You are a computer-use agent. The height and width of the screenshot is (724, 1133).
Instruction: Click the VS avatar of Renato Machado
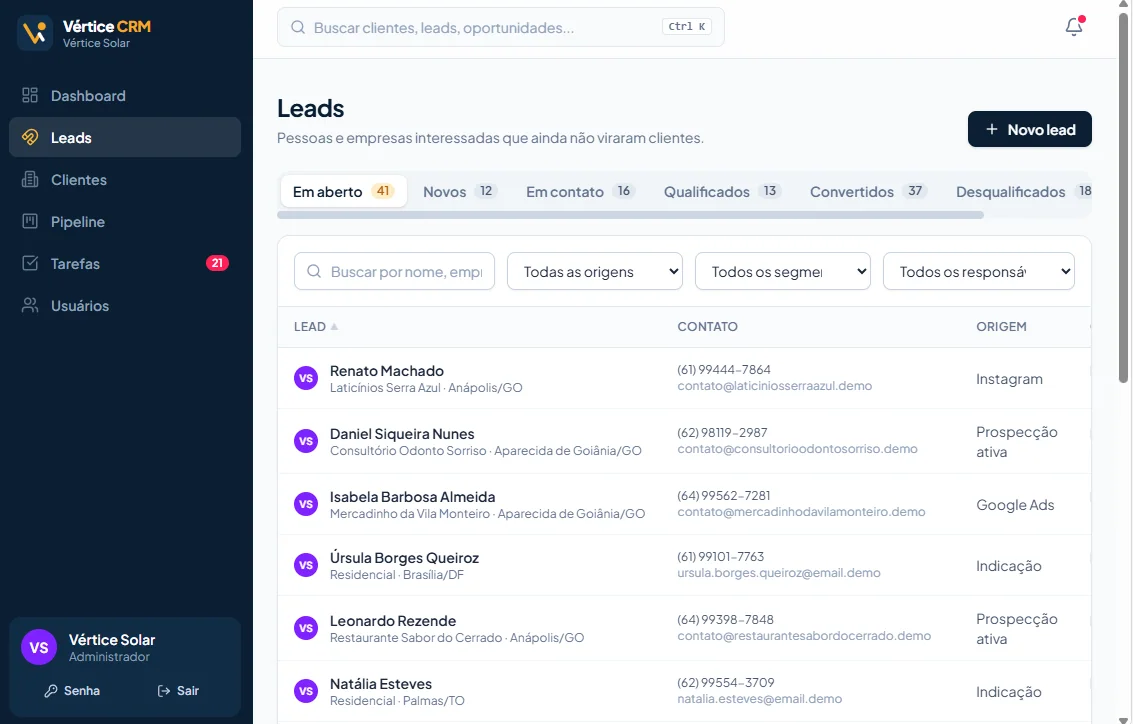click(306, 378)
